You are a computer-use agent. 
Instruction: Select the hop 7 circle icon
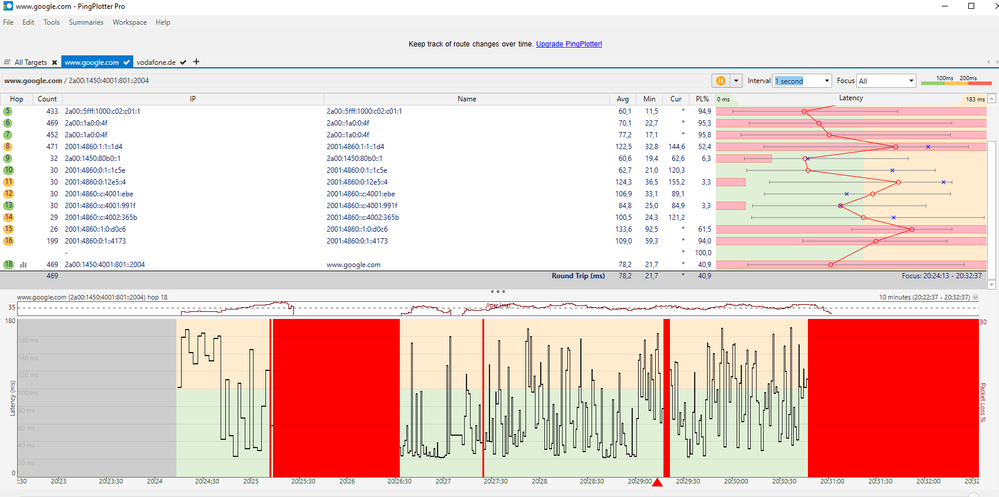click(8, 134)
